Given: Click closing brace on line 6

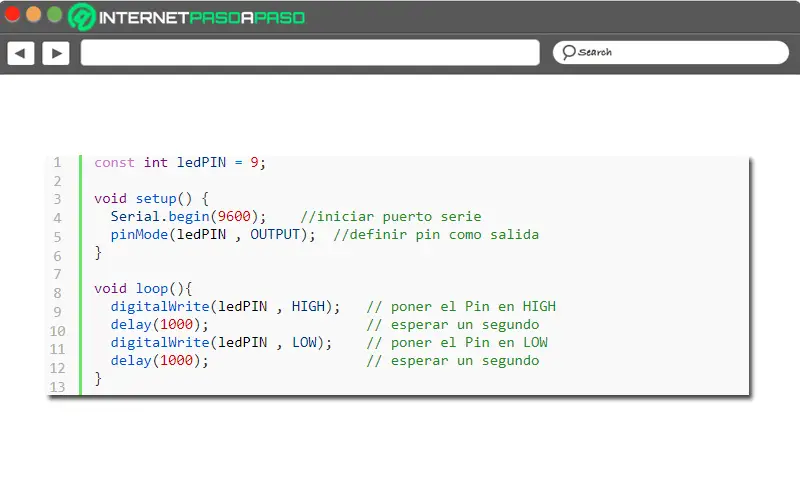Looking at the screenshot, I should coord(98,253).
